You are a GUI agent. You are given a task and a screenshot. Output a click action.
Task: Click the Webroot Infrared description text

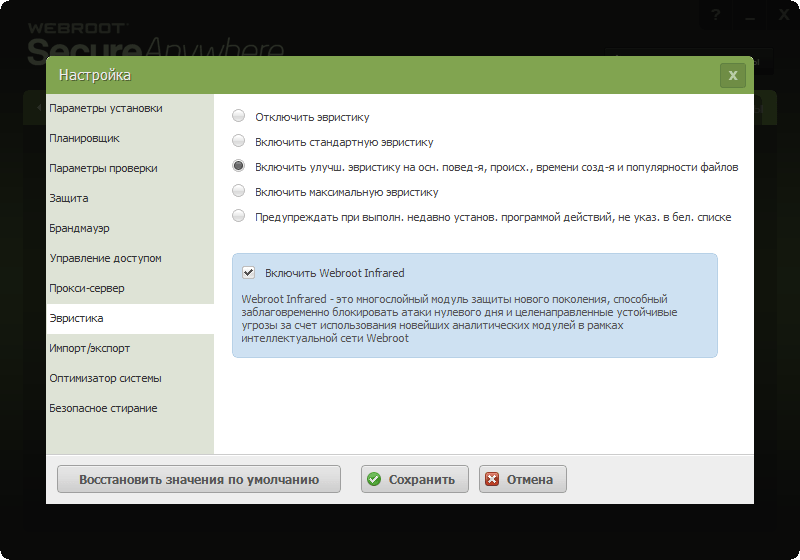pos(459,319)
